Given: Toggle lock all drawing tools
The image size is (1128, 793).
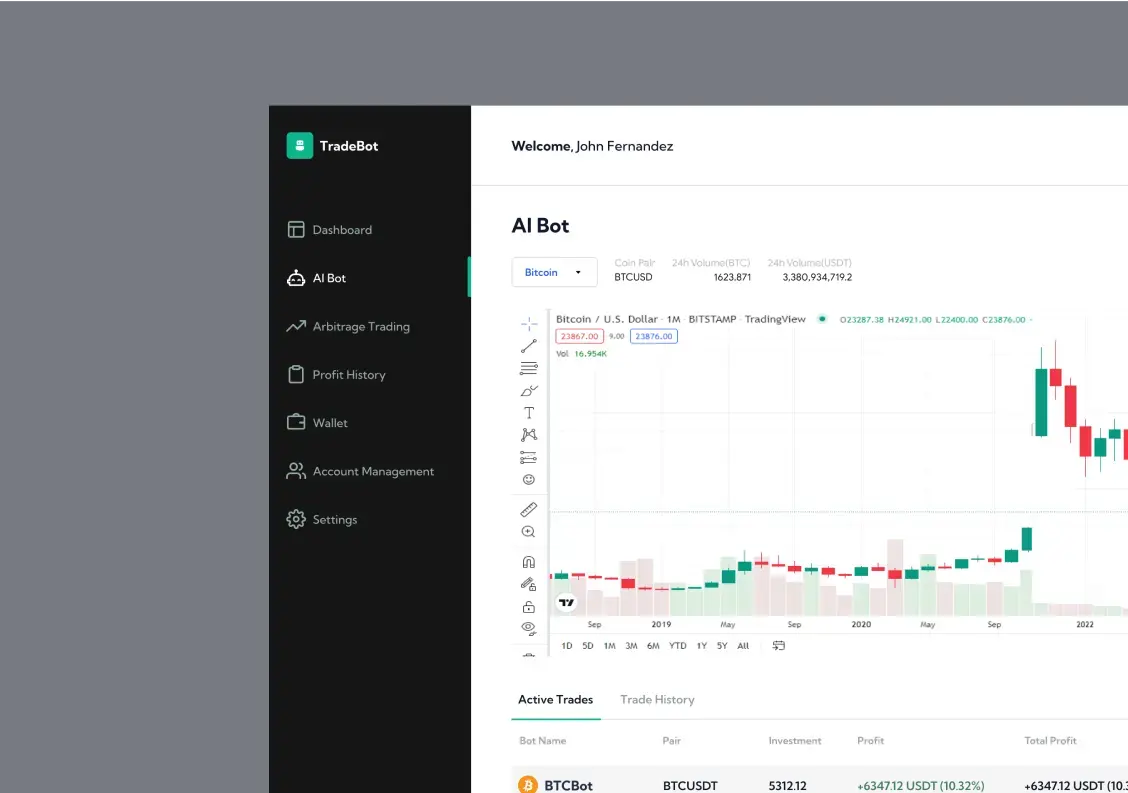Looking at the screenshot, I should pos(529,607).
